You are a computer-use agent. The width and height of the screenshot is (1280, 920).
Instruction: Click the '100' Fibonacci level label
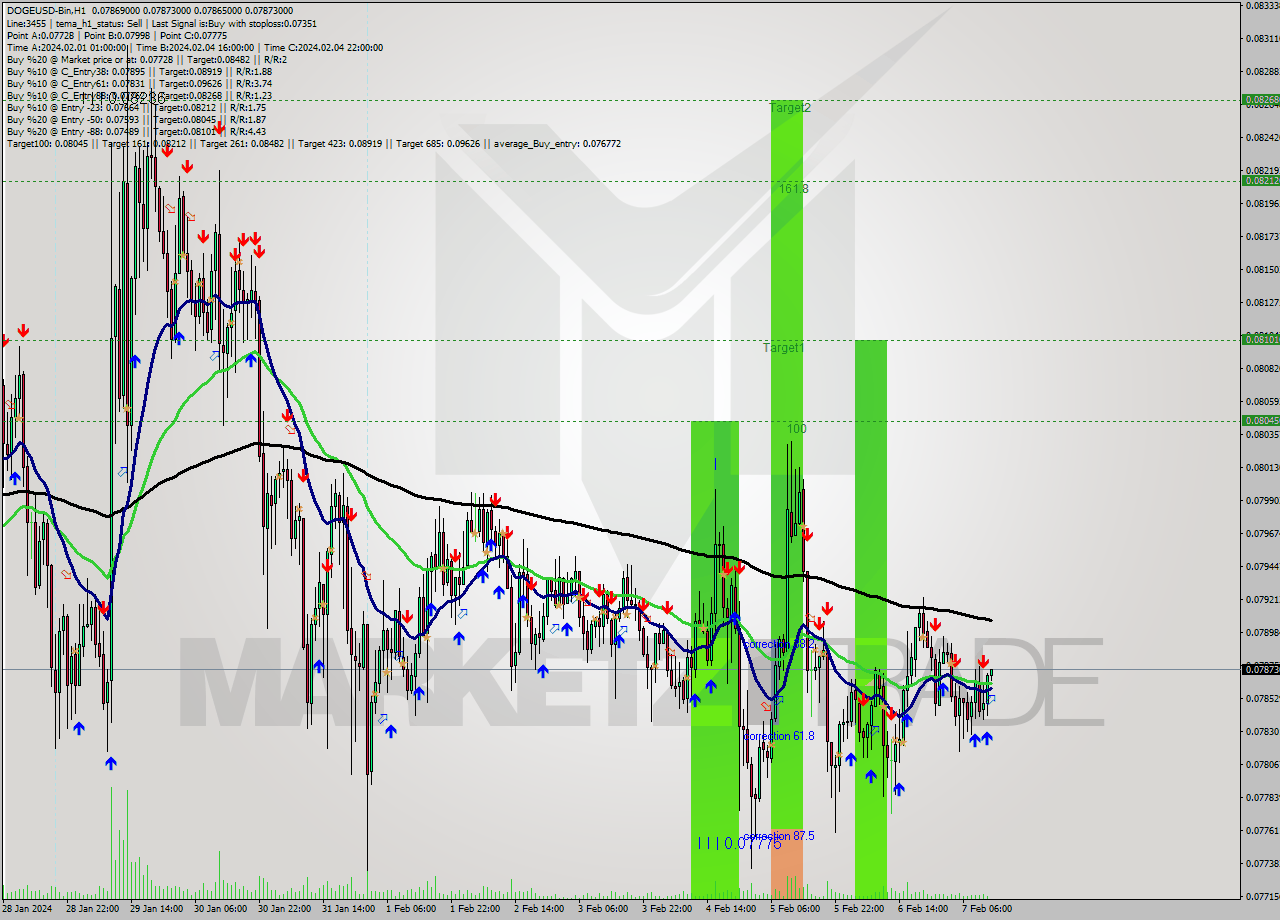coord(796,428)
